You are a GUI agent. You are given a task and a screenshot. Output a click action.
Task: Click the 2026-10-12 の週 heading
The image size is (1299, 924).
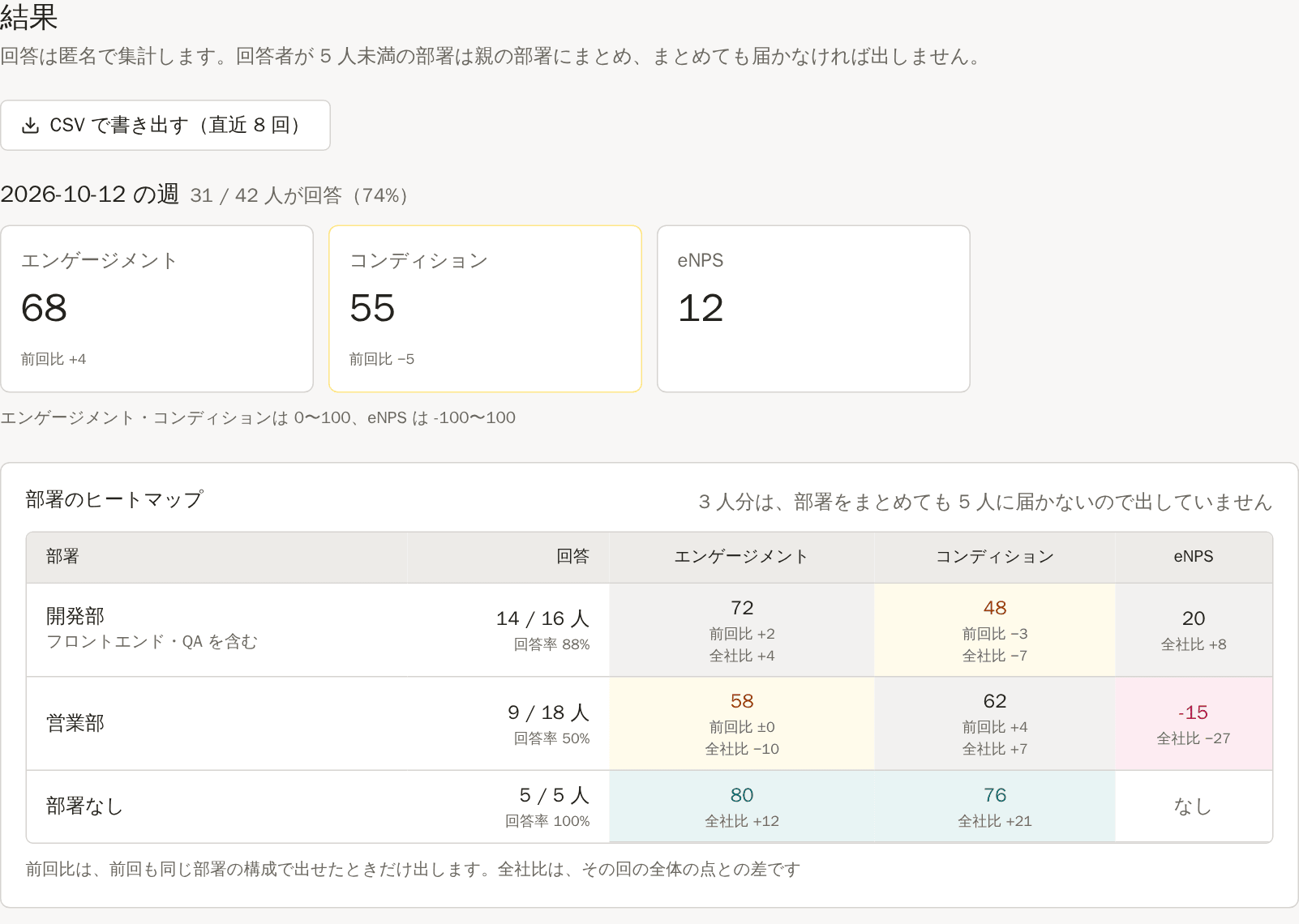[89, 195]
